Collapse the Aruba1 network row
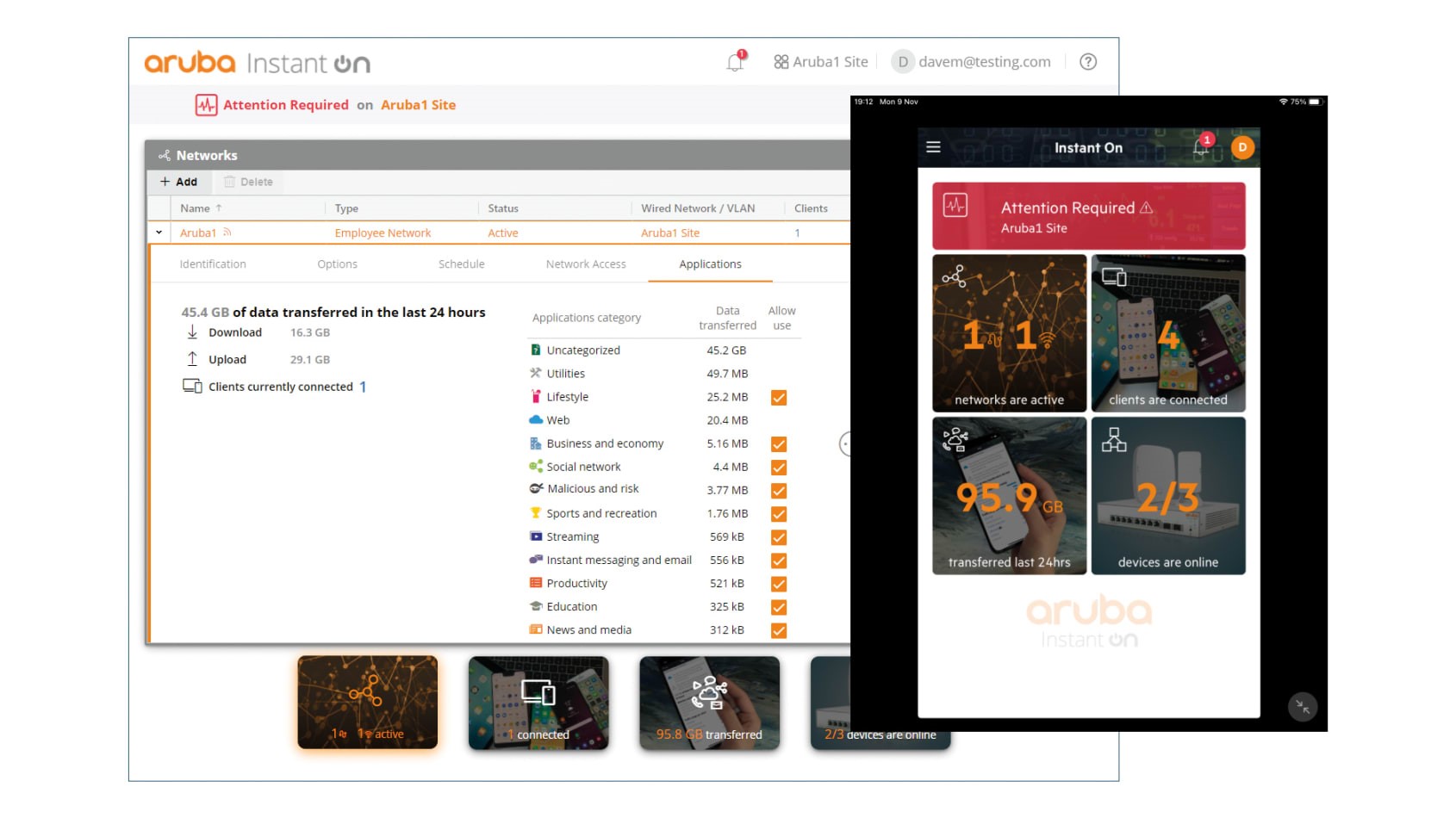This screenshot has height=818, width=1456. pos(159,232)
